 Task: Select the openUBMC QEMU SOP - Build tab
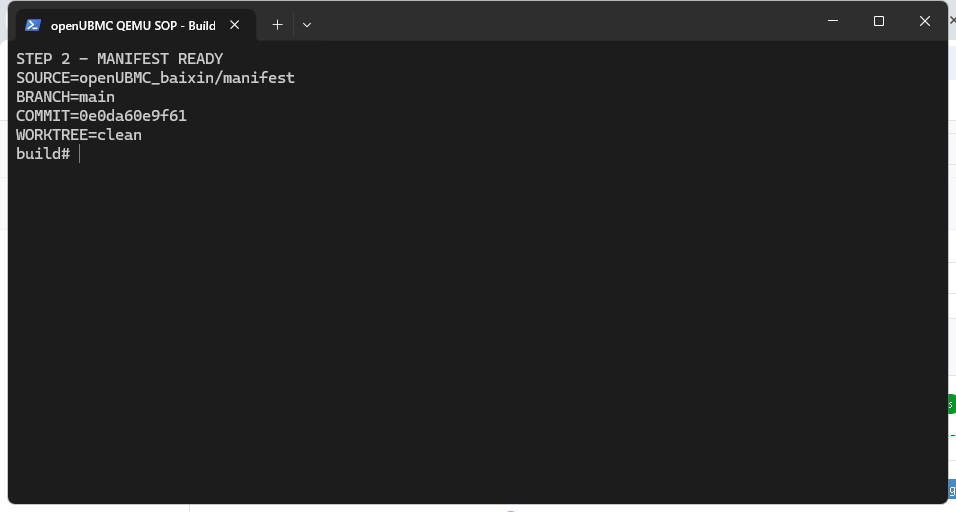[135, 25]
